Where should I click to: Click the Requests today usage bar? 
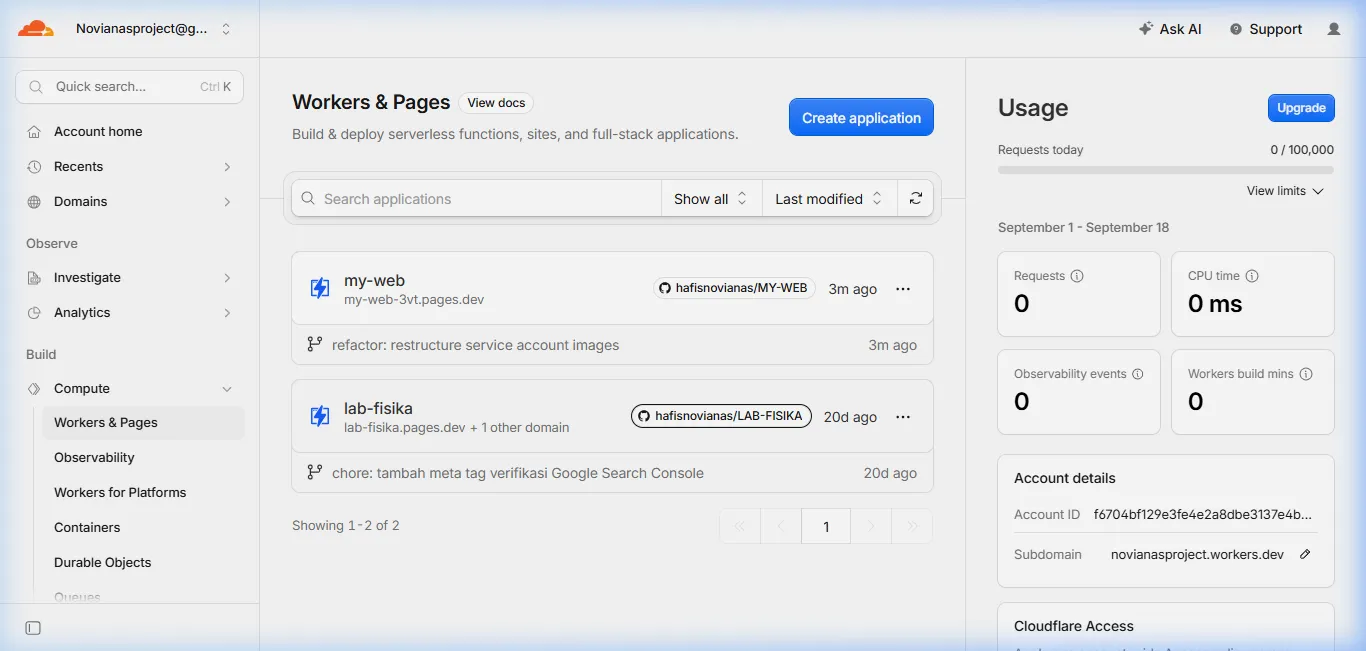[1166, 170]
